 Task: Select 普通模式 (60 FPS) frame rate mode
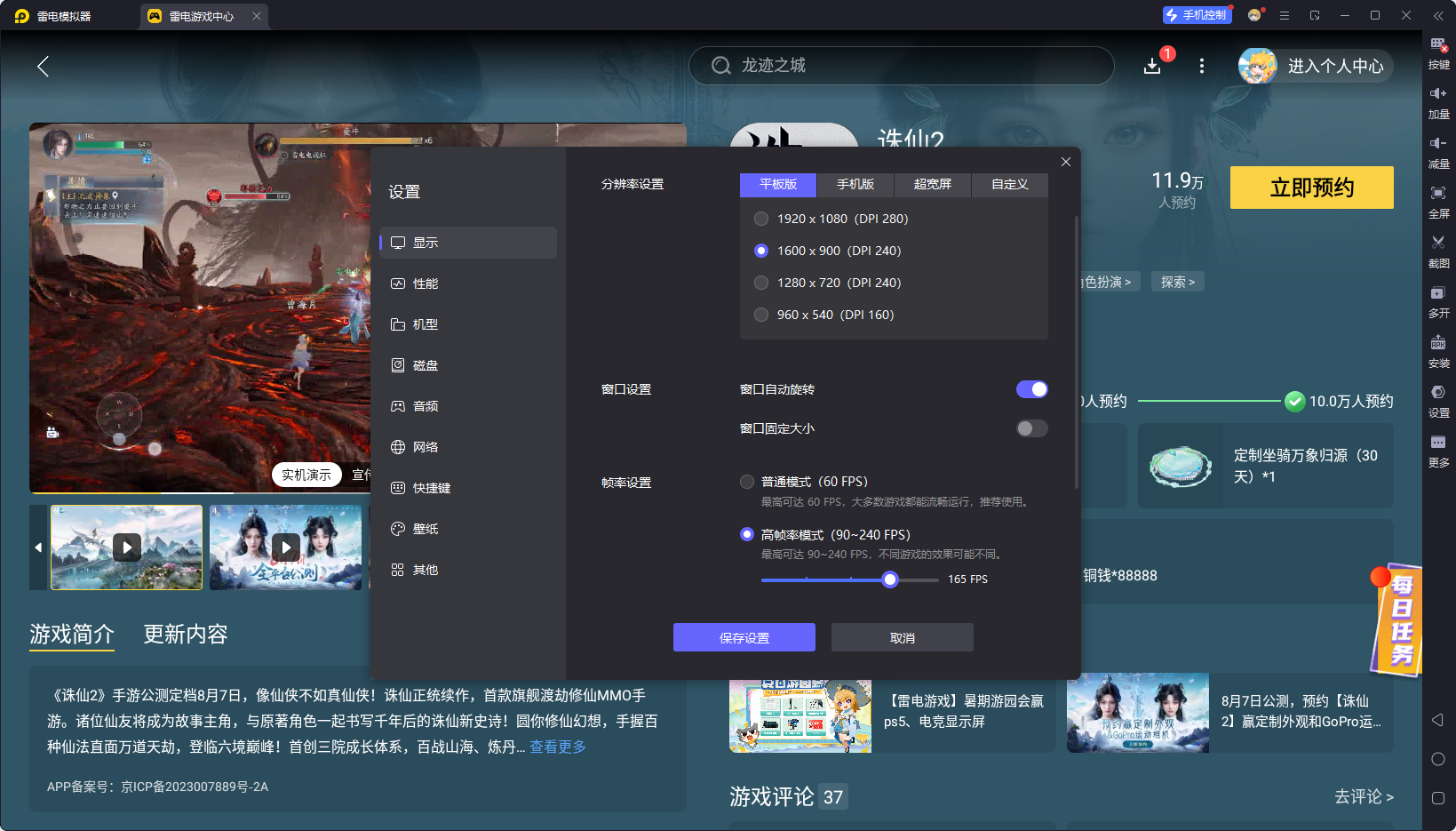pyautogui.click(x=747, y=481)
